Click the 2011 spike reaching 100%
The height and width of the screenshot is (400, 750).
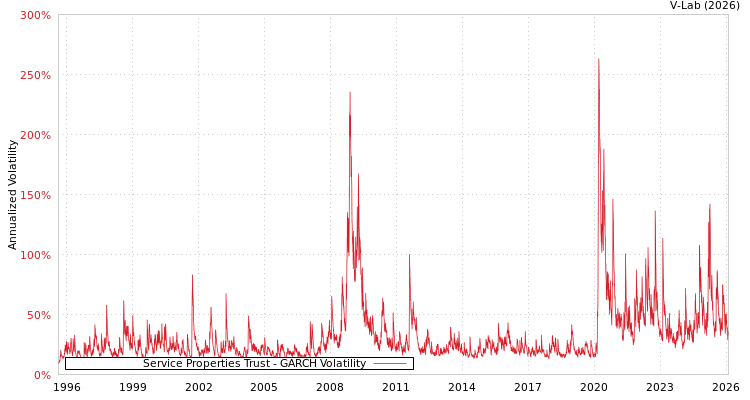(x=409, y=255)
